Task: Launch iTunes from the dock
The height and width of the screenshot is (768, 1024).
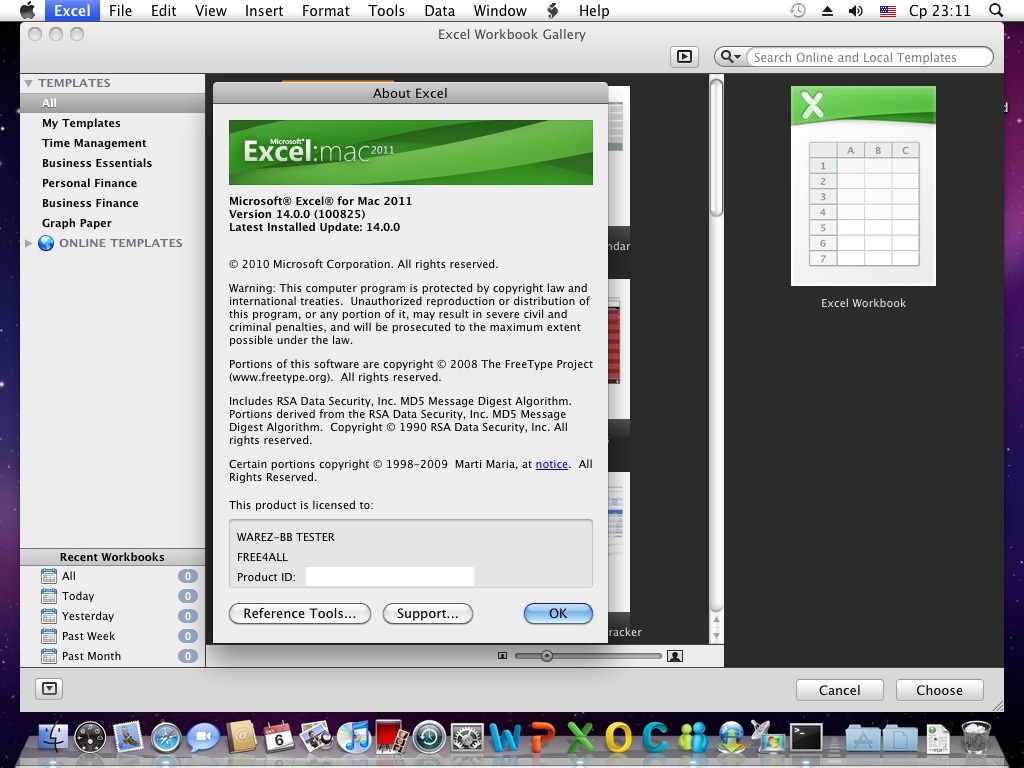Action: coord(354,737)
